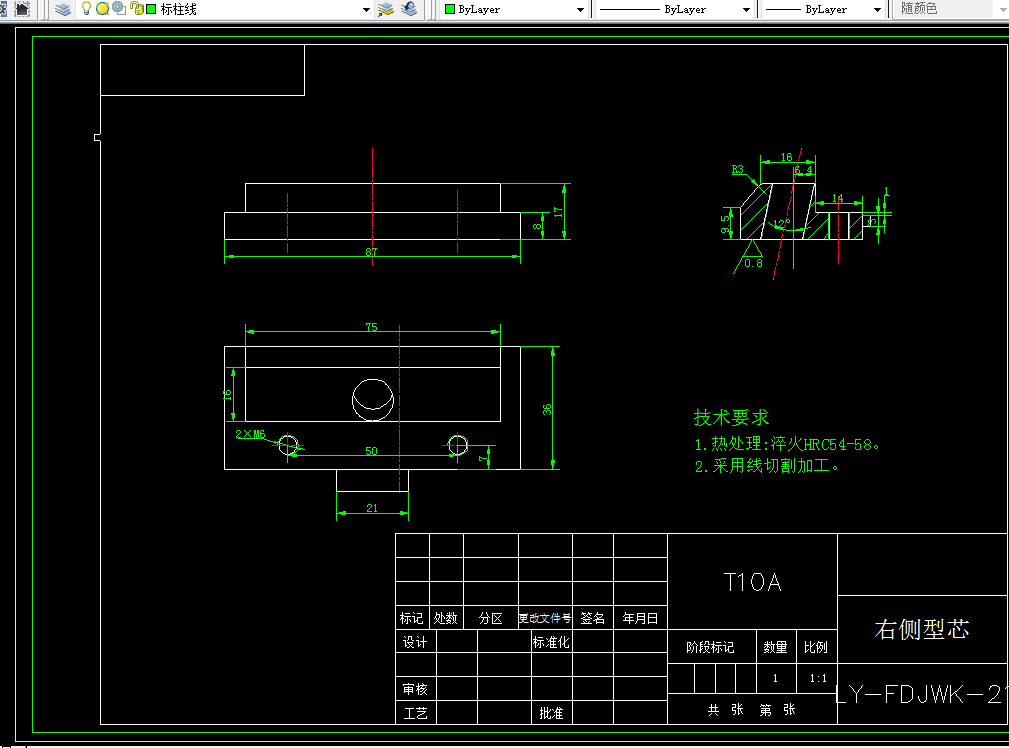Select the 12° angle dimension
1009x748 pixels.
coord(781,223)
